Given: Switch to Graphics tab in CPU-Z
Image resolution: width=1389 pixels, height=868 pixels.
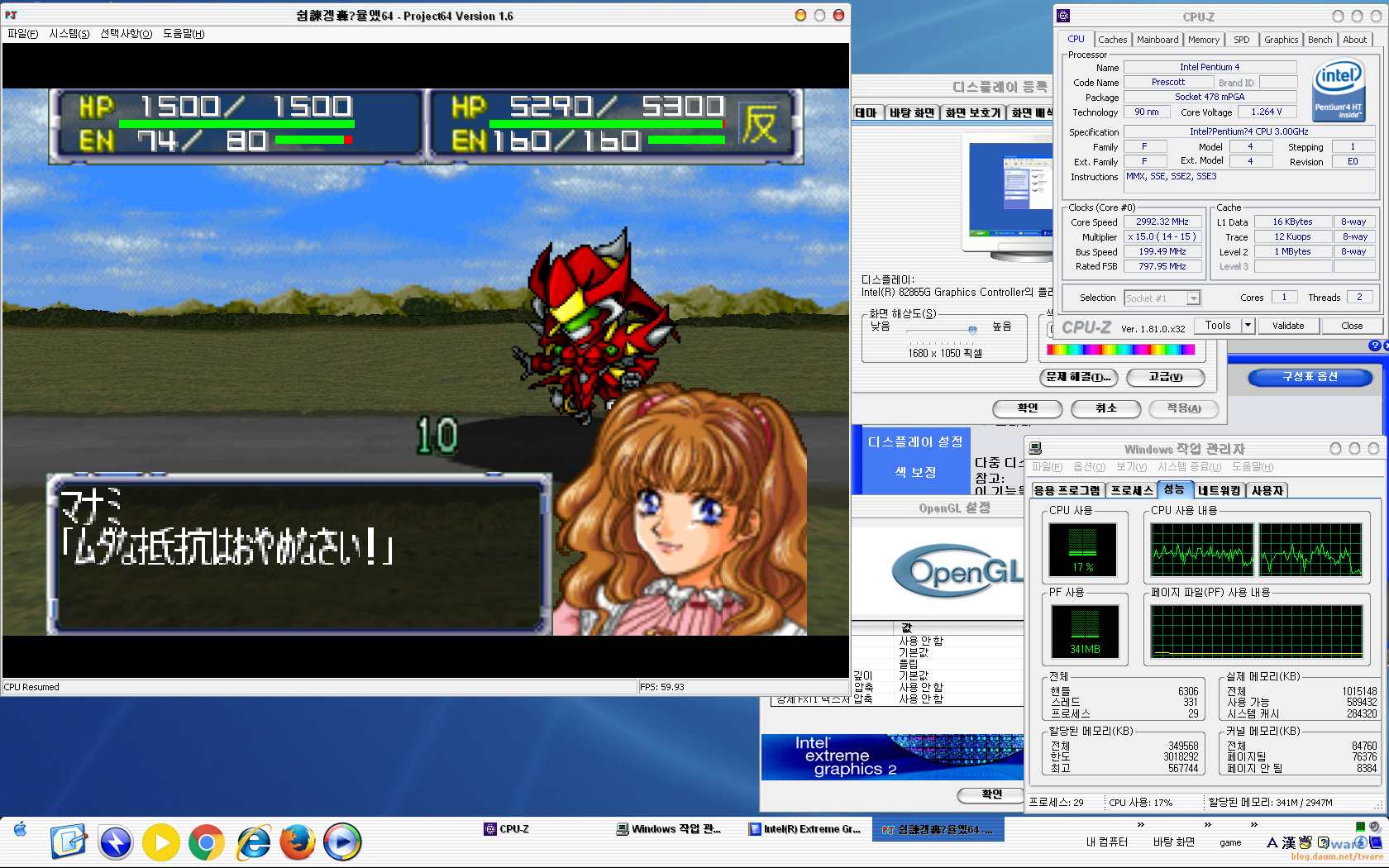Looking at the screenshot, I should [1281, 40].
